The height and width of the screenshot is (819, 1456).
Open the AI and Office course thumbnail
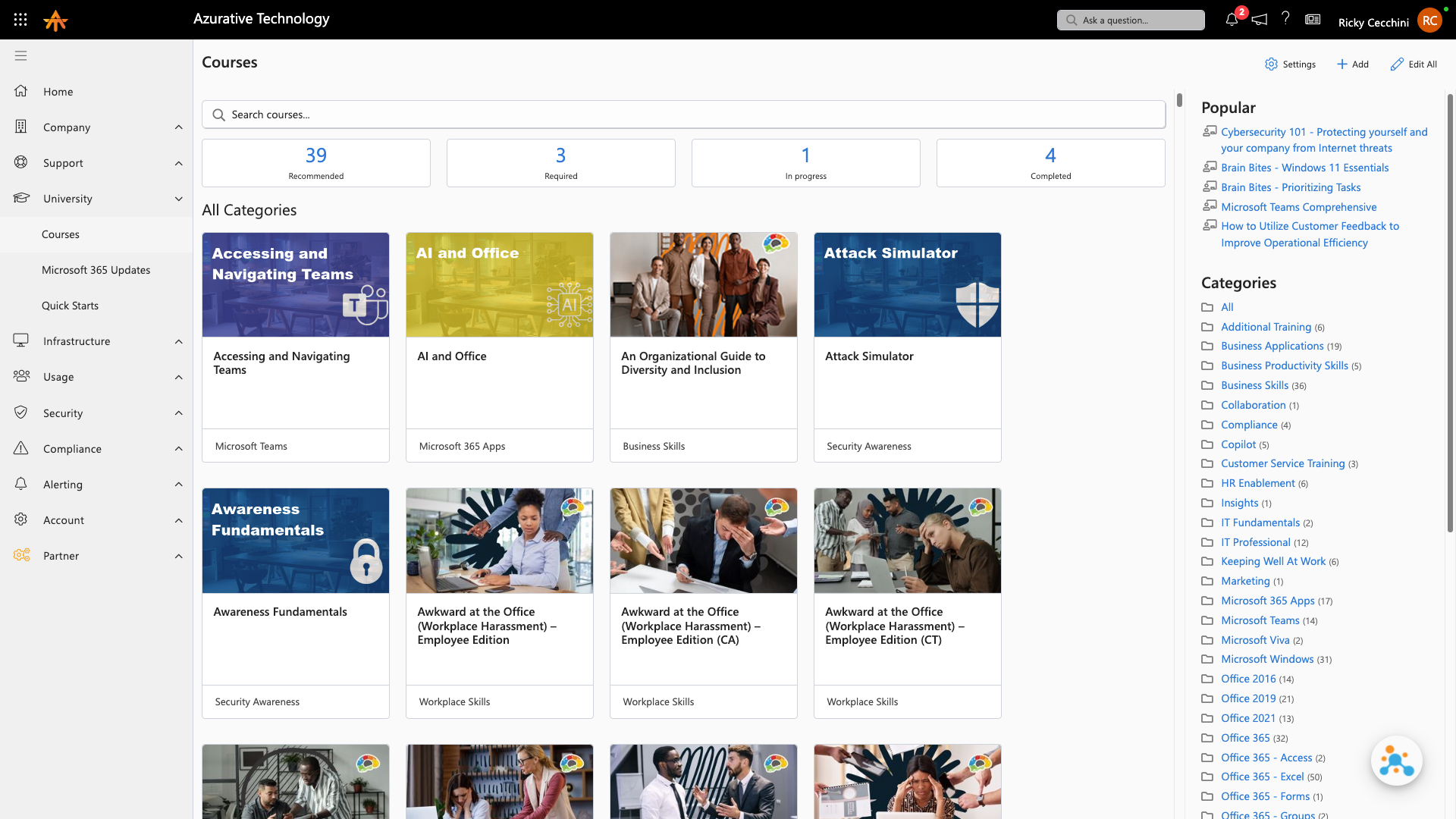pos(500,284)
